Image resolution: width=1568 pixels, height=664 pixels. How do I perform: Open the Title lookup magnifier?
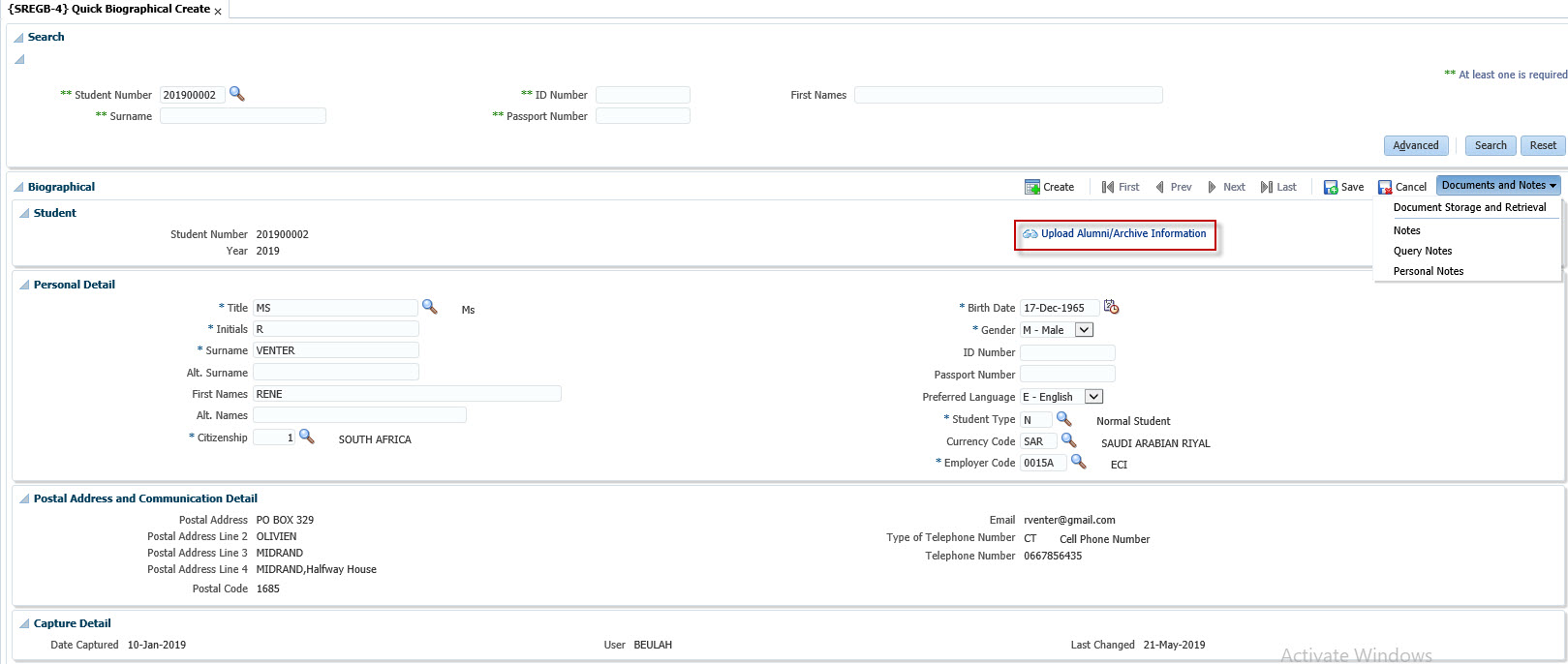(x=429, y=307)
